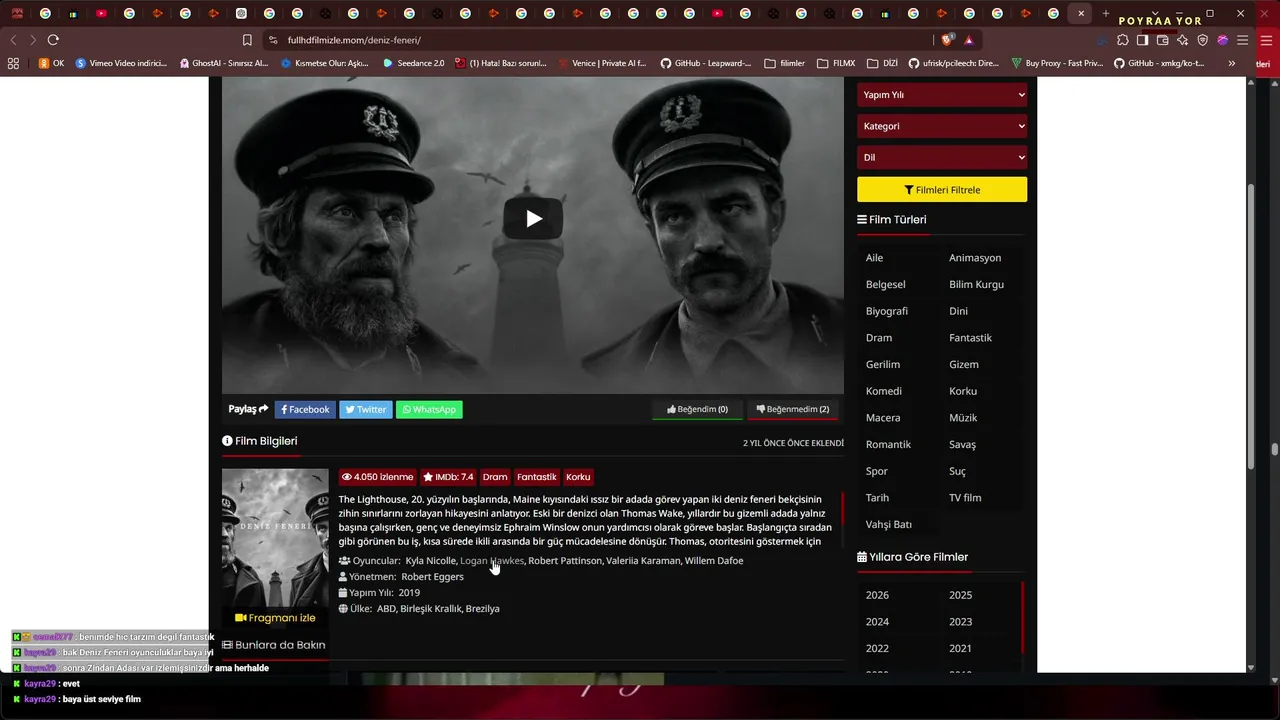
Task: Click the Fantastik tag under Film Bilgileri
Action: click(537, 477)
